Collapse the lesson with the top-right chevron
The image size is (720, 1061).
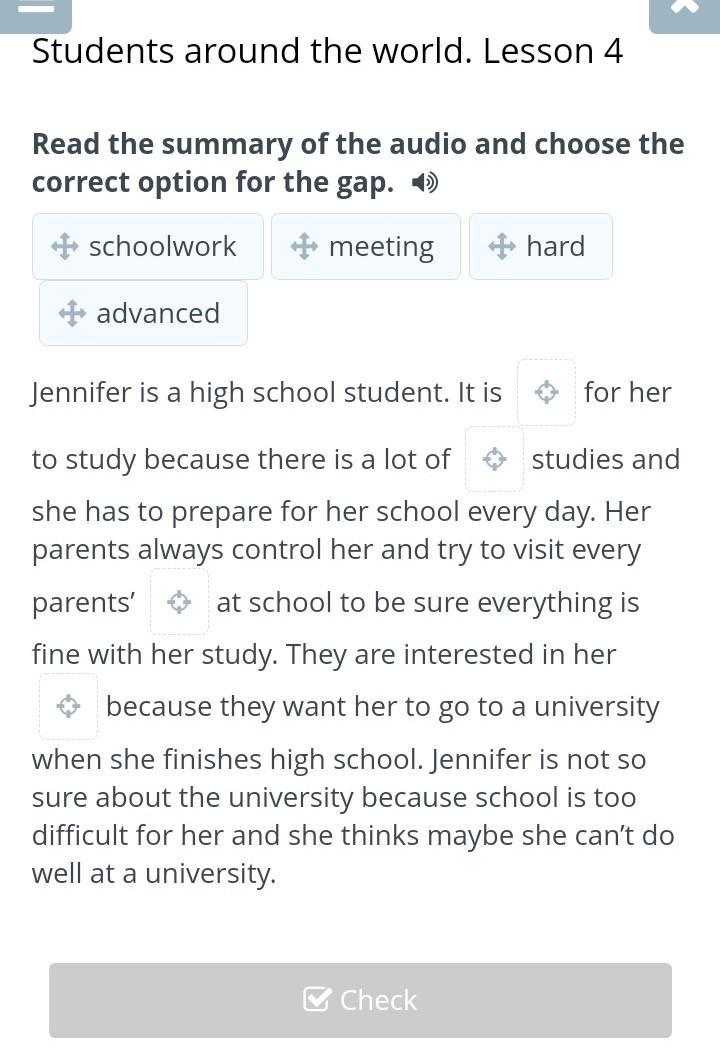click(685, 14)
